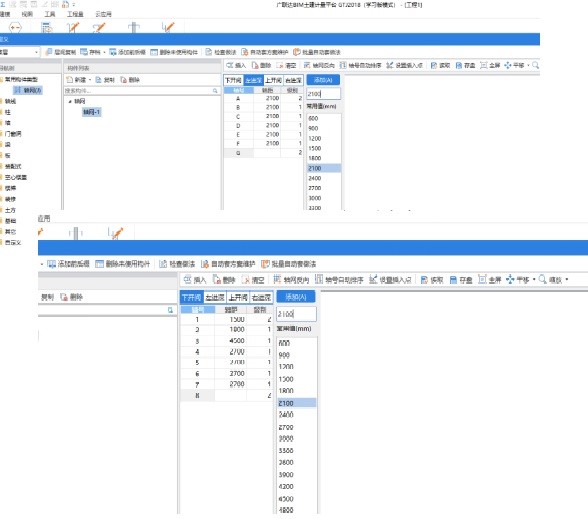Click 删除未使用构件 in the upper view toolbar

pyautogui.click(x=174, y=52)
